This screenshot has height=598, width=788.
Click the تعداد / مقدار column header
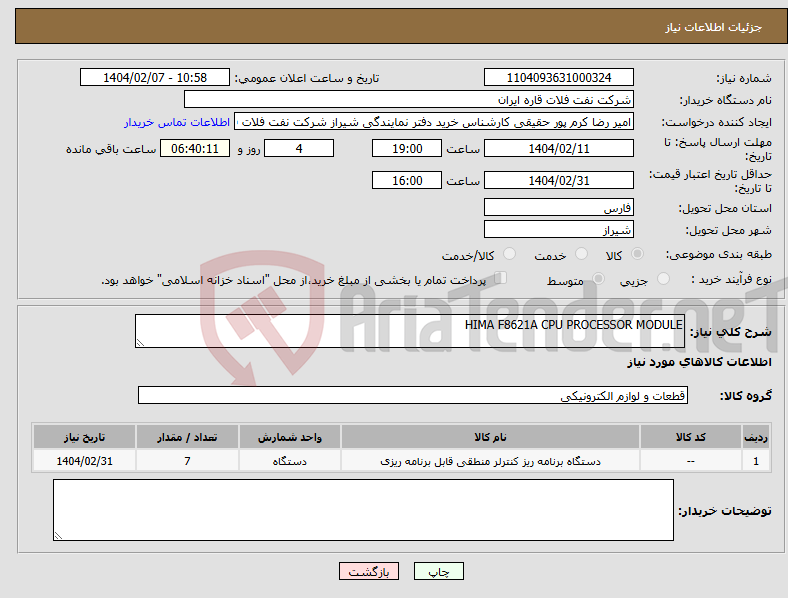[187, 437]
